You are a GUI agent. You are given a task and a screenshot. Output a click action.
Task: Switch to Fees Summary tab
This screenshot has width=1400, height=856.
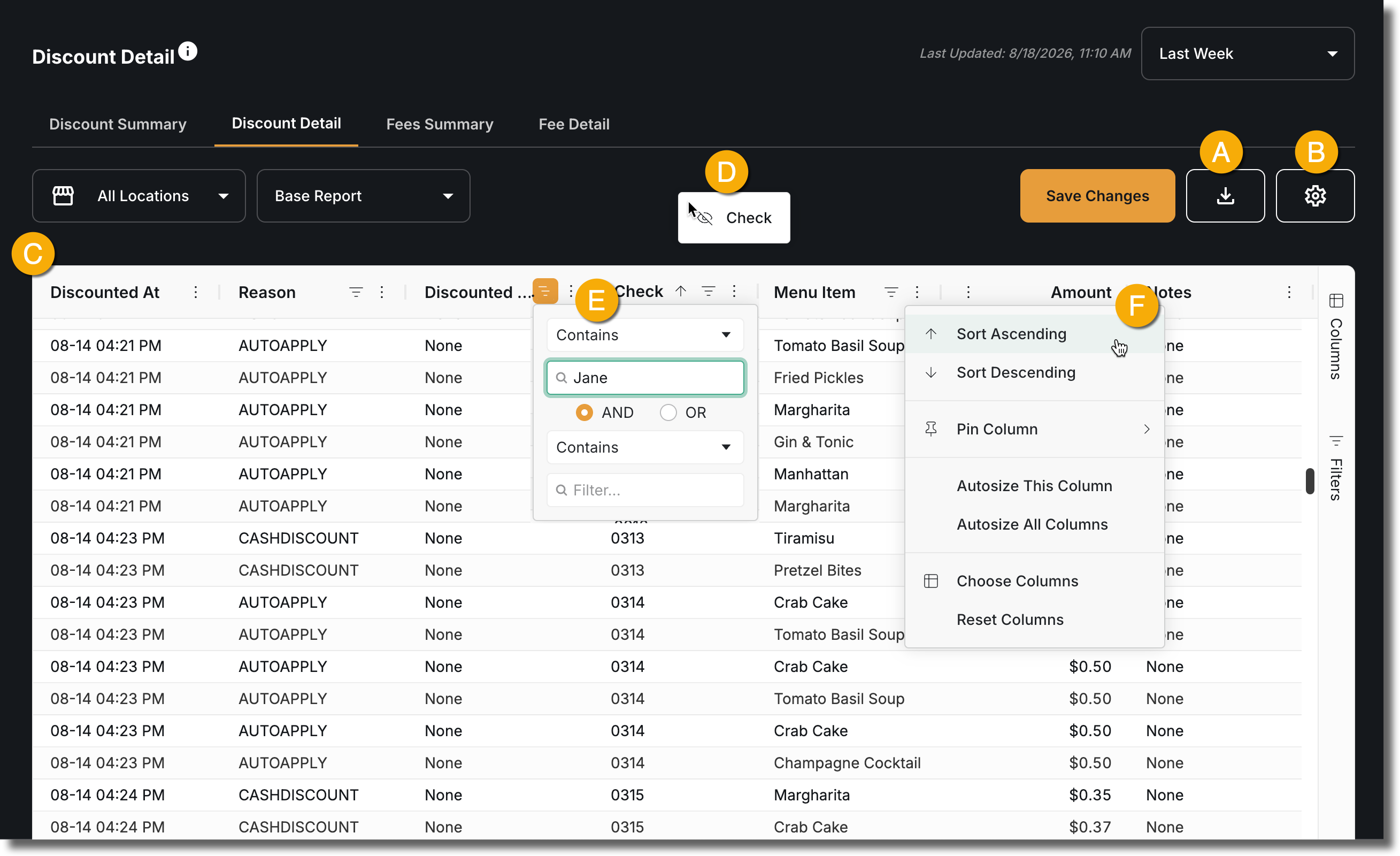coord(440,124)
